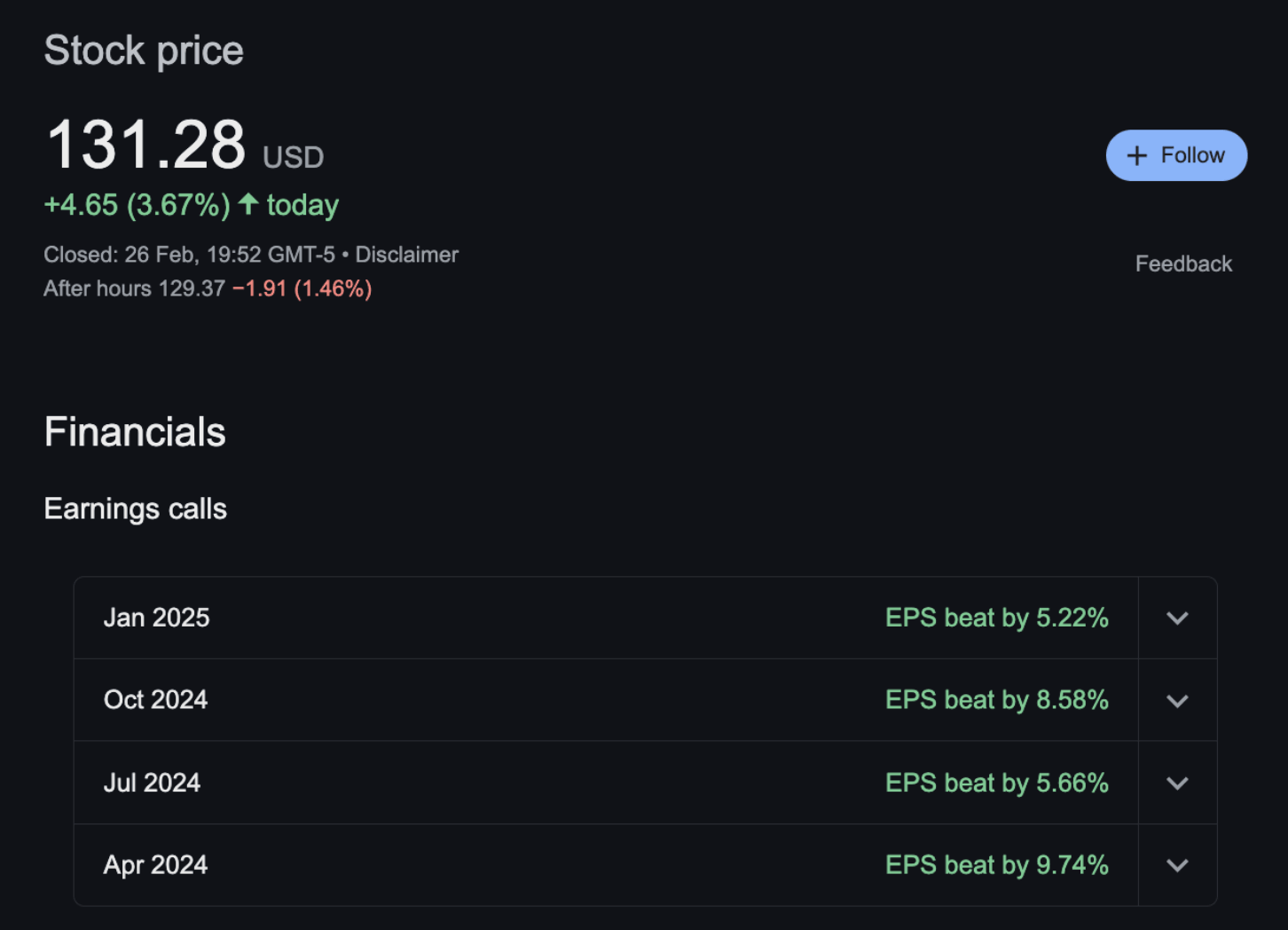Image resolution: width=1288 pixels, height=930 pixels.
Task: Click the "EPS beat by 5.22%" text
Action: [996, 618]
